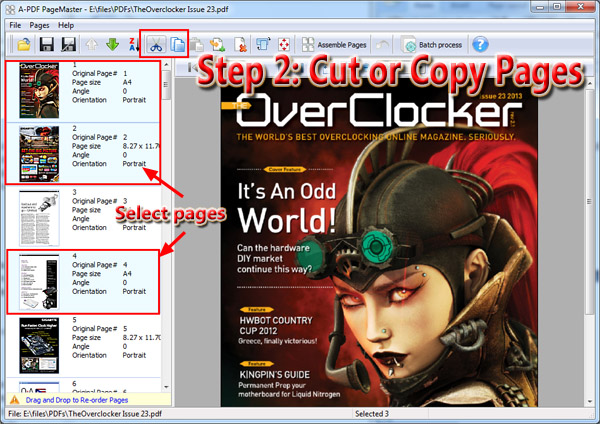Open help with the blue question mark icon
This screenshot has height=424, width=600.
[x=480, y=44]
